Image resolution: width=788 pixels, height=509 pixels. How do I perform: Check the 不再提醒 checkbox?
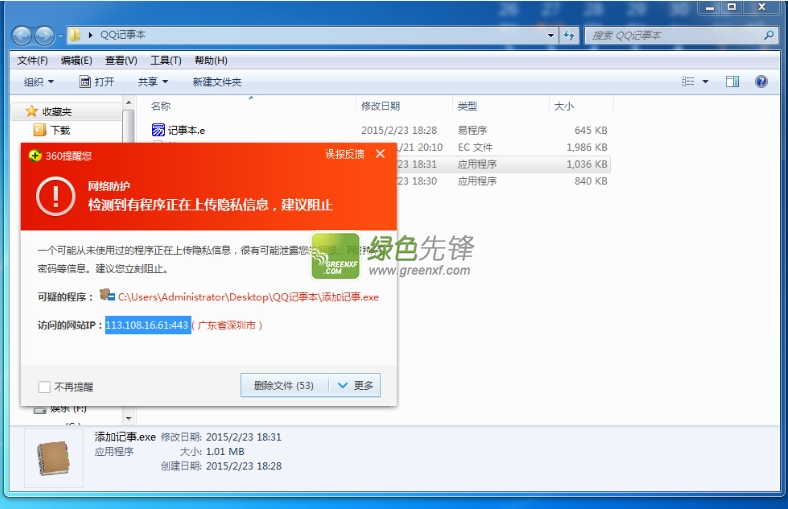[44, 386]
